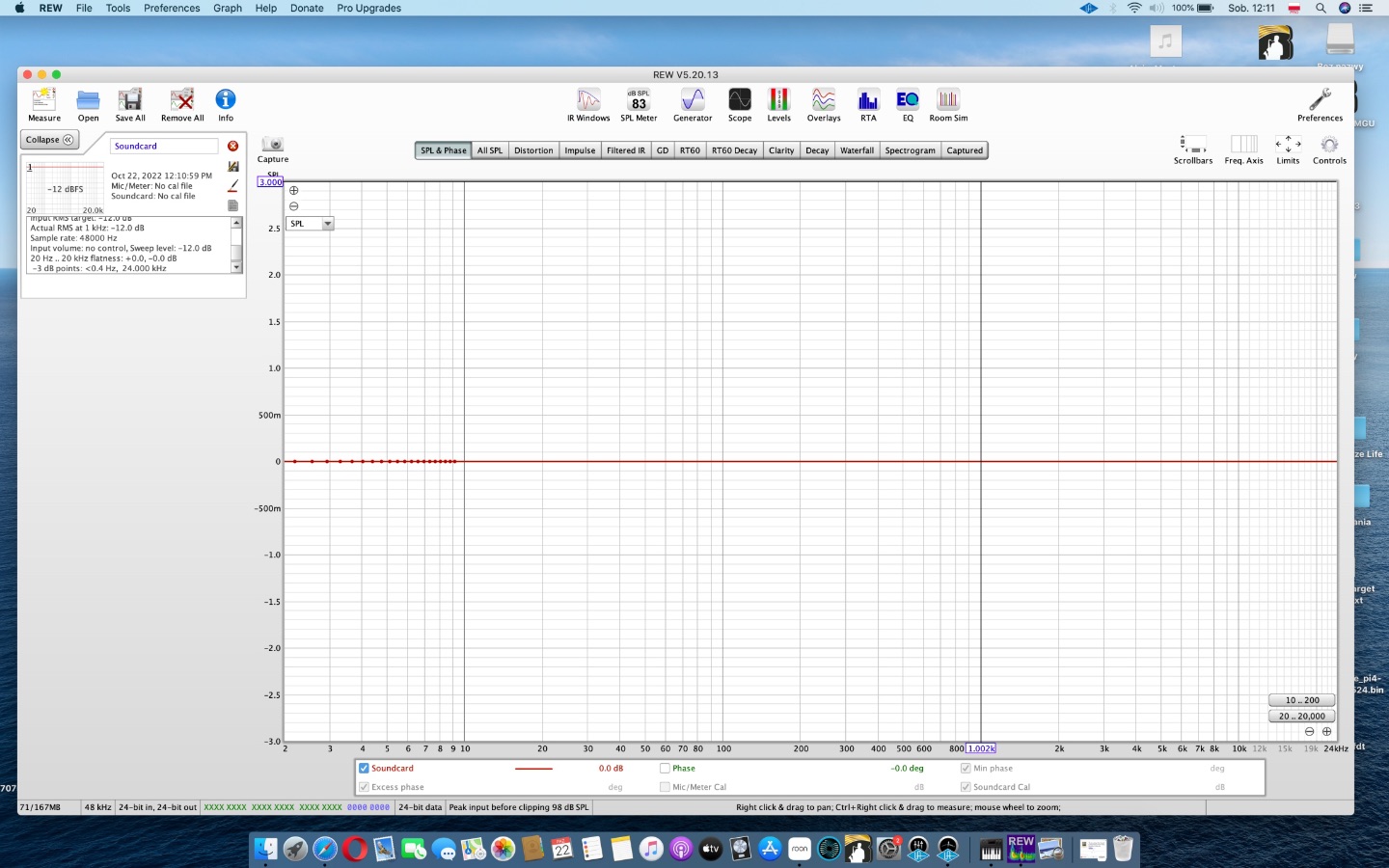
Task: Open the IR Windows tool
Action: [588, 104]
